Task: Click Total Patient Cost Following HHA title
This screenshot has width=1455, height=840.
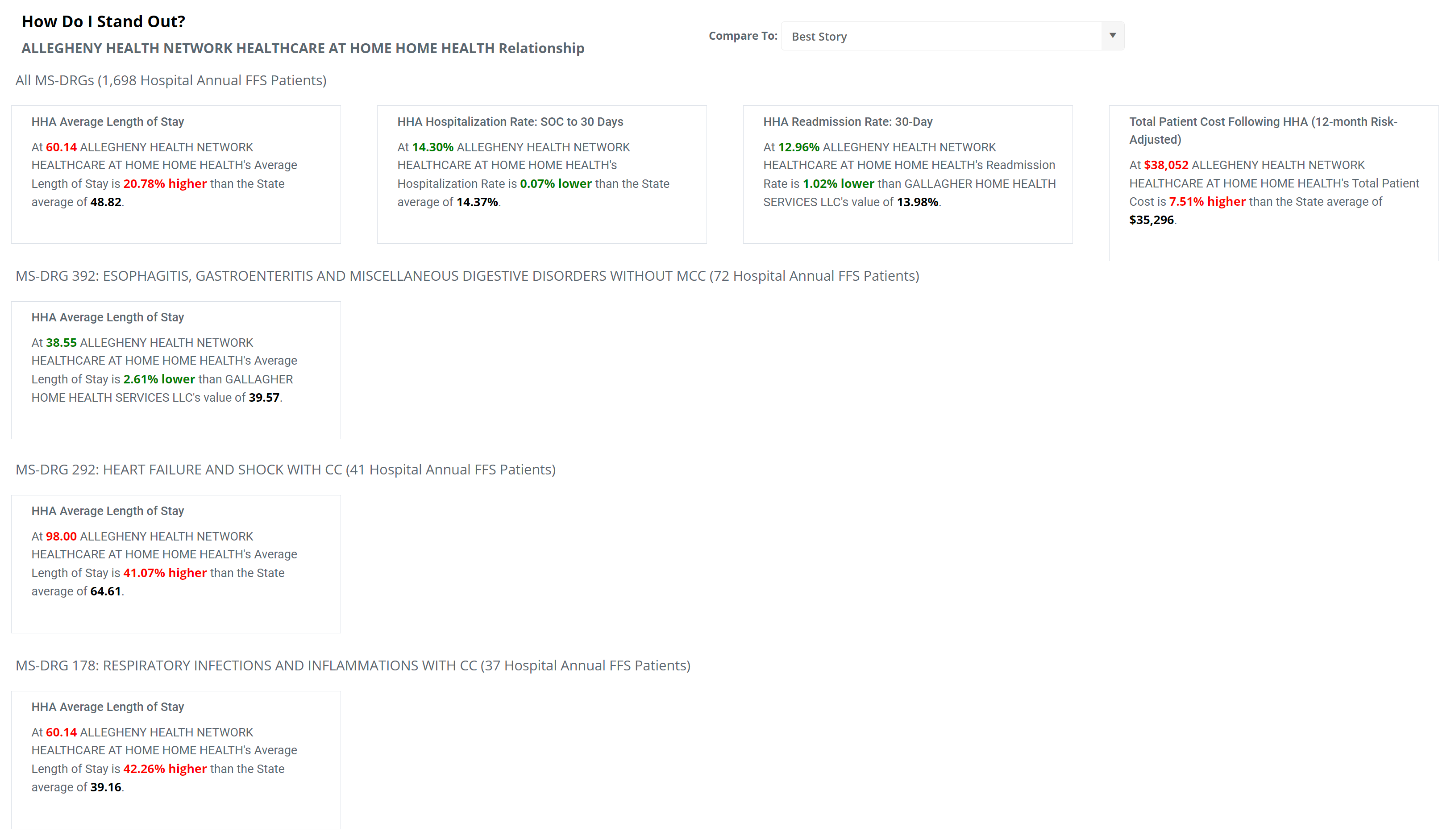Action: click(1263, 130)
